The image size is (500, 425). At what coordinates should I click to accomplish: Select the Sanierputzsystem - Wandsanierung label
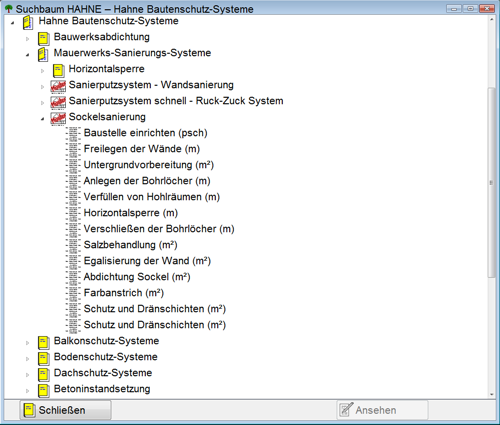coord(151,85)
